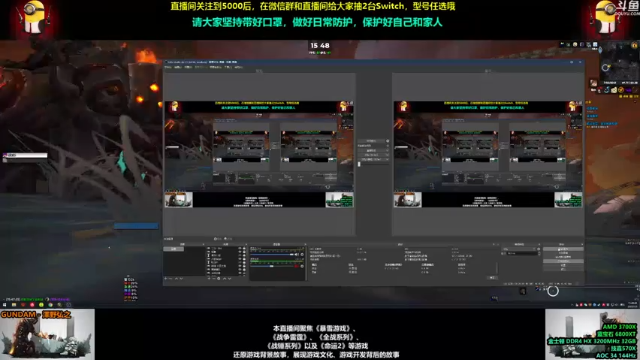This screenshot has height=360, width=640.
Task: Add a new scene with the plus icon
Action: pos(165,278)
